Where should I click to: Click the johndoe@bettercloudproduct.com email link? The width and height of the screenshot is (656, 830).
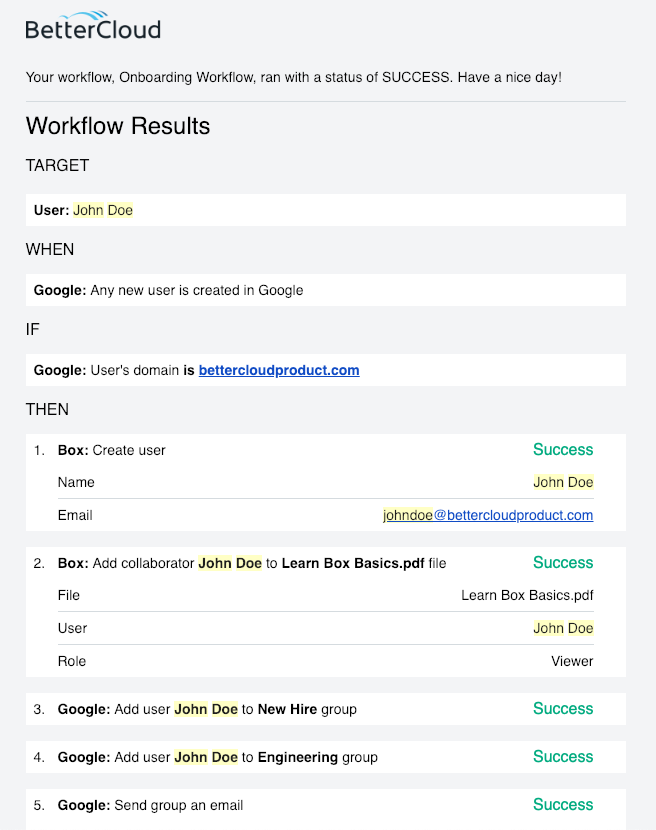[x=488, y=515]
